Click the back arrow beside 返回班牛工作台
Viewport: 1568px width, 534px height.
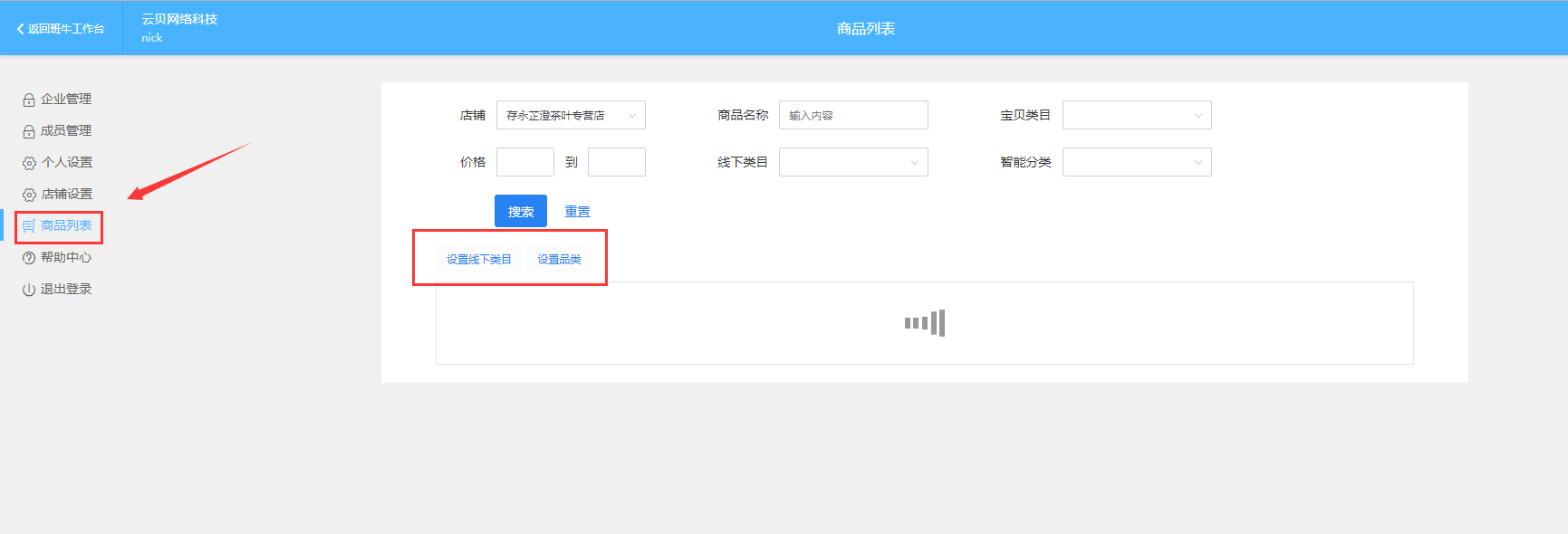20,29
